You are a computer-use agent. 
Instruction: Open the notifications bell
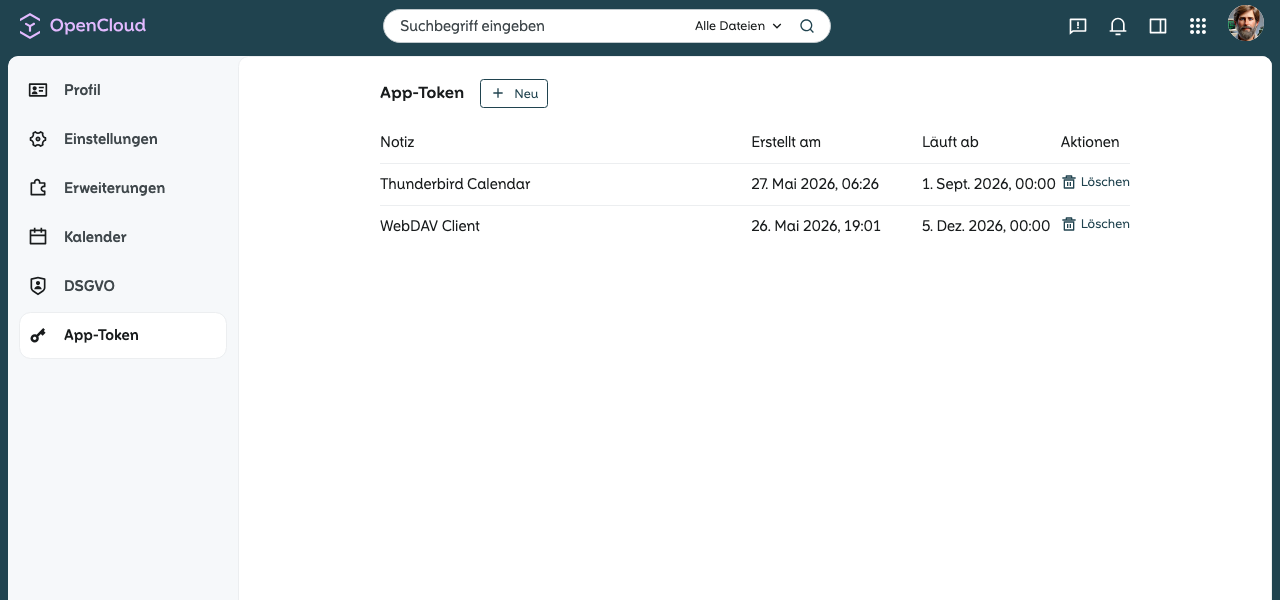click(x=1118, y=26)
